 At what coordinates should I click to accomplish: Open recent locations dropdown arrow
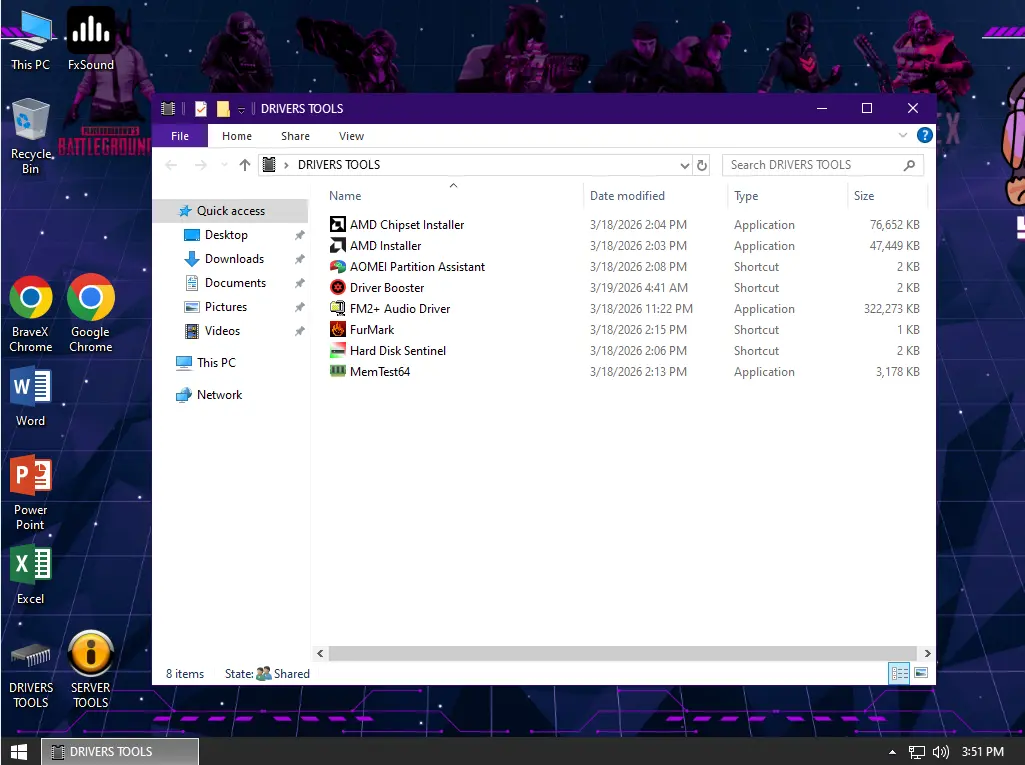pyautogui.click(x=224, y=165)
